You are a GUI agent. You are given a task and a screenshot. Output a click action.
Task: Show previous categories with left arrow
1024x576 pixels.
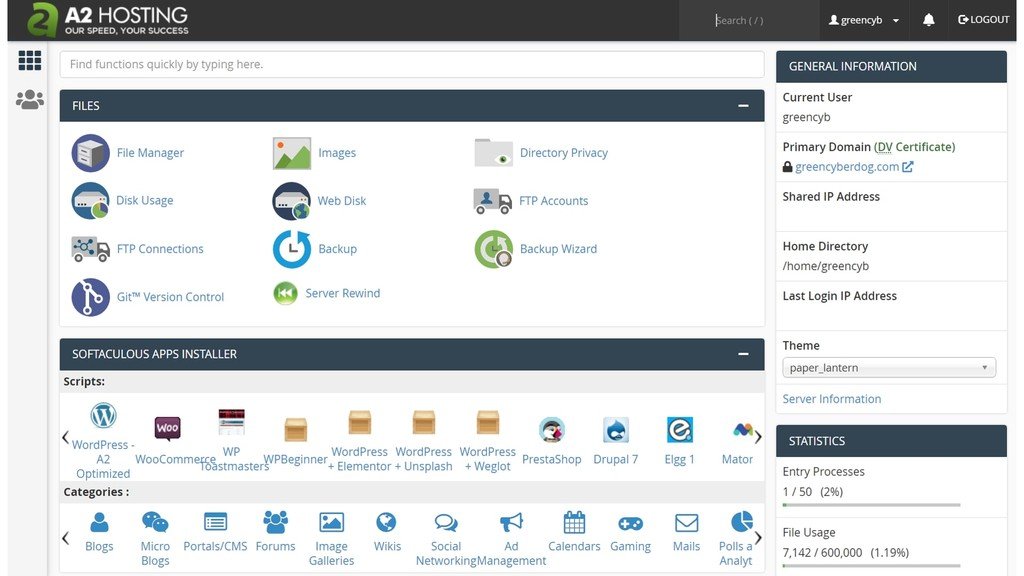[x=65, y=538]
